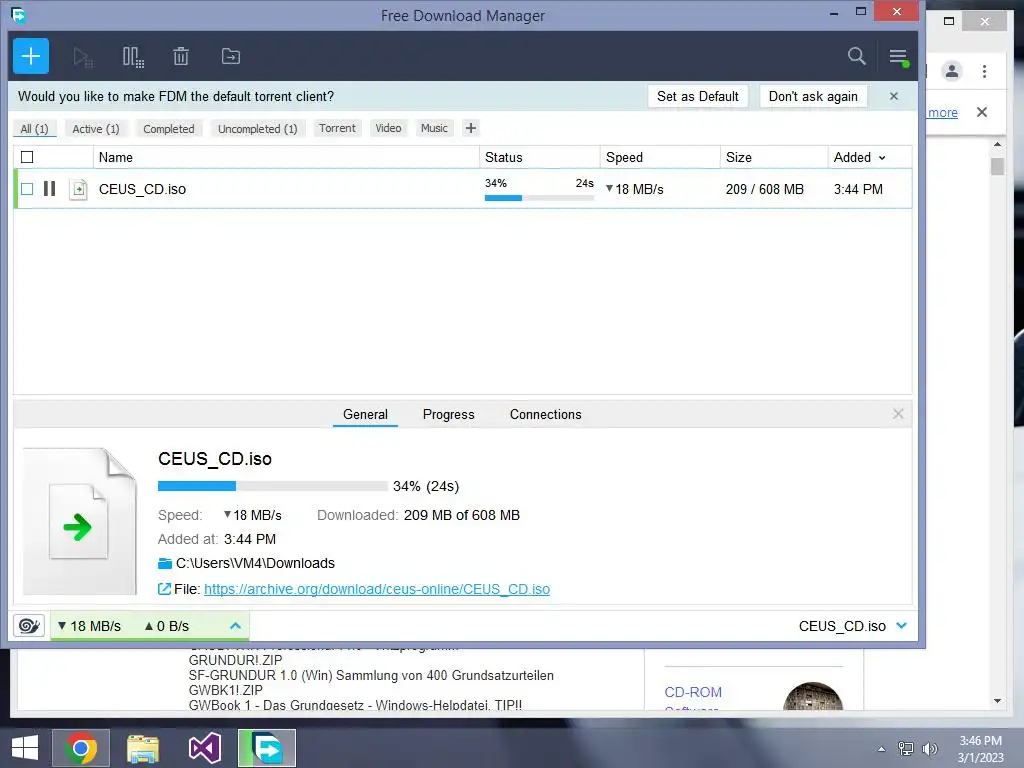
Task: Click large file thumbnail with green arrow
Action: coord(80,521)
